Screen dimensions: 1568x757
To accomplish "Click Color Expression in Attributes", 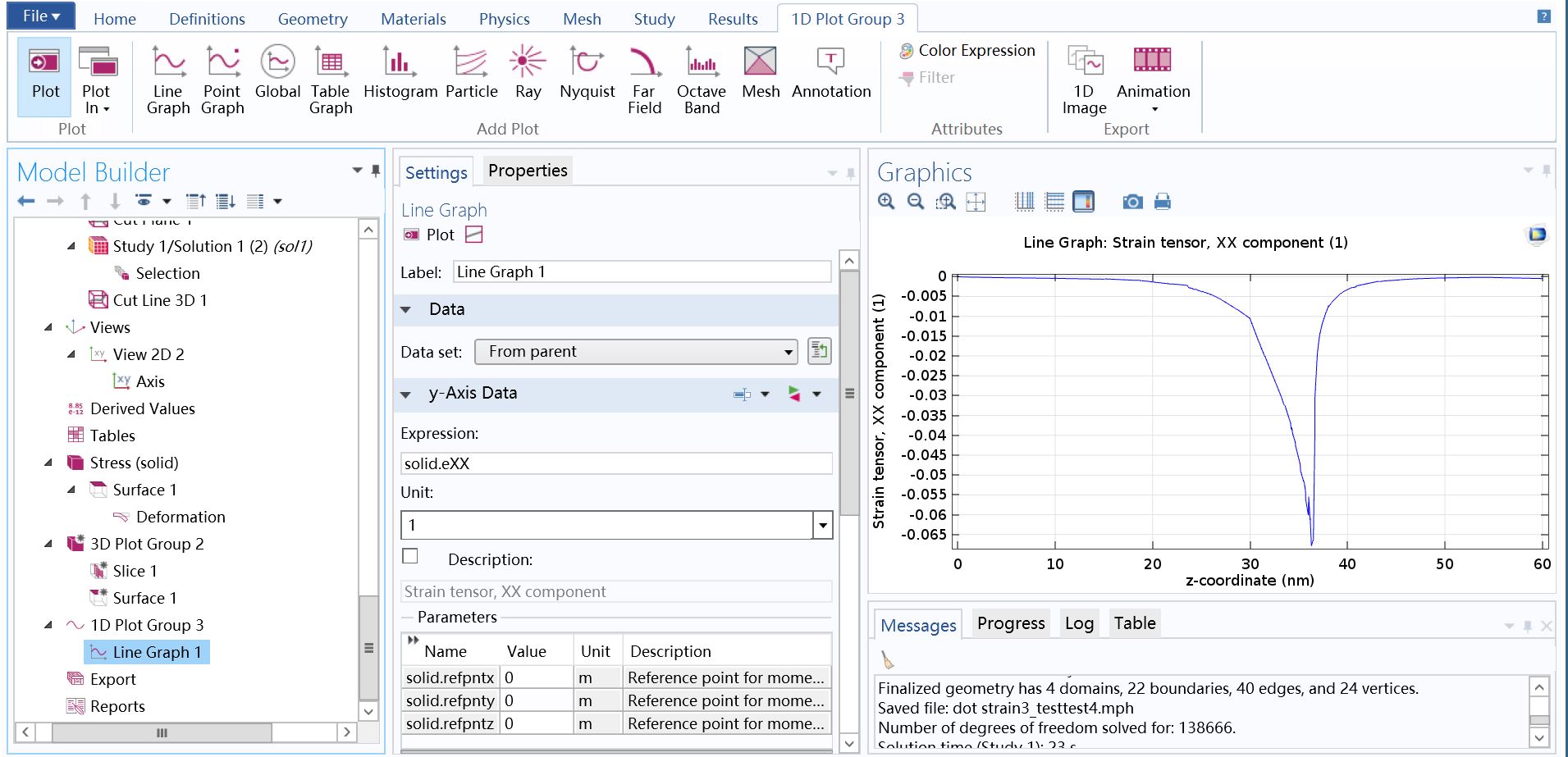I will 968,51.
